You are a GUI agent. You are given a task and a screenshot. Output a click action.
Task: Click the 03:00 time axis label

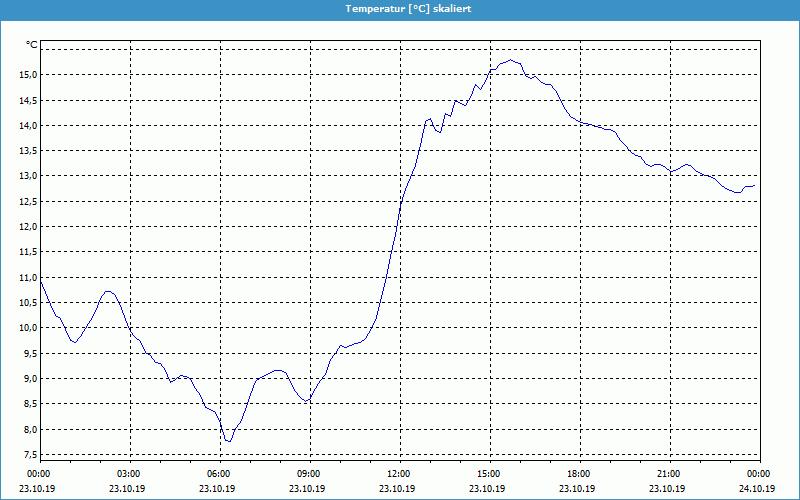[129, 474]
